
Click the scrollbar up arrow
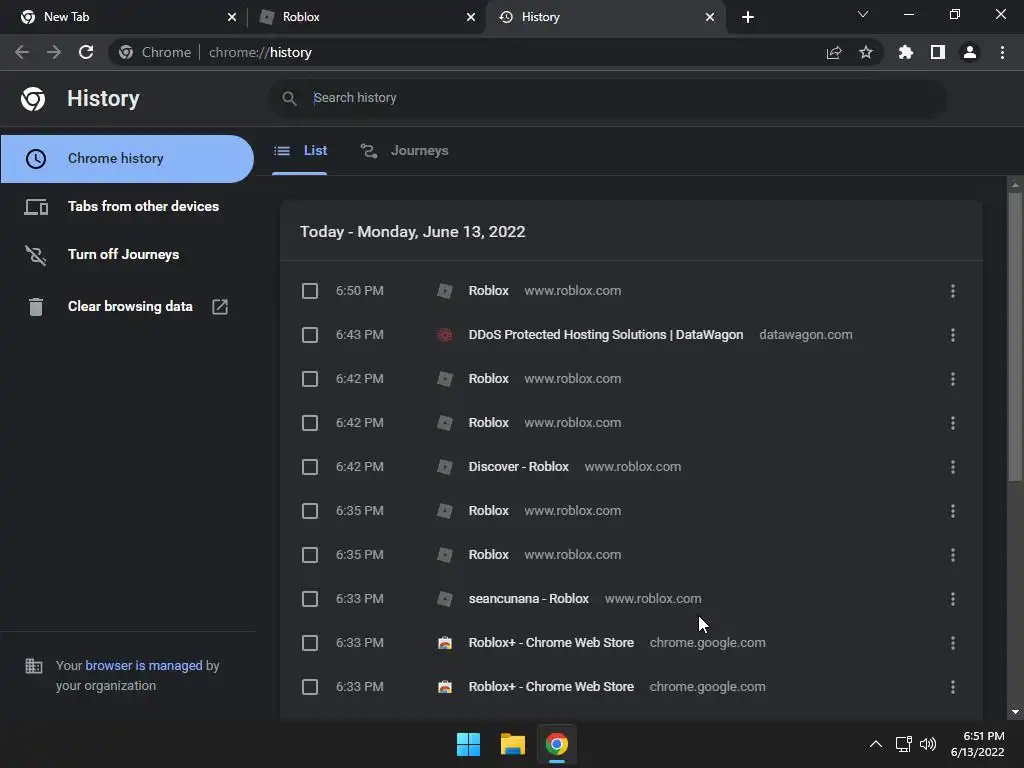(x=1014, y=185)
